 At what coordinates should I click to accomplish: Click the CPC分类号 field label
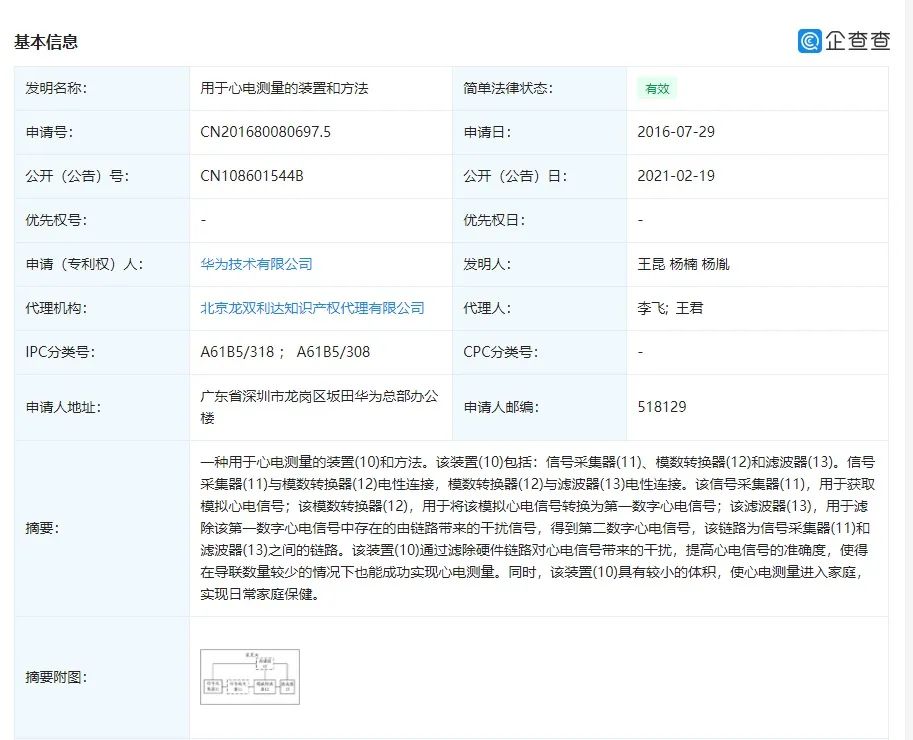click(x=500, y=352)
